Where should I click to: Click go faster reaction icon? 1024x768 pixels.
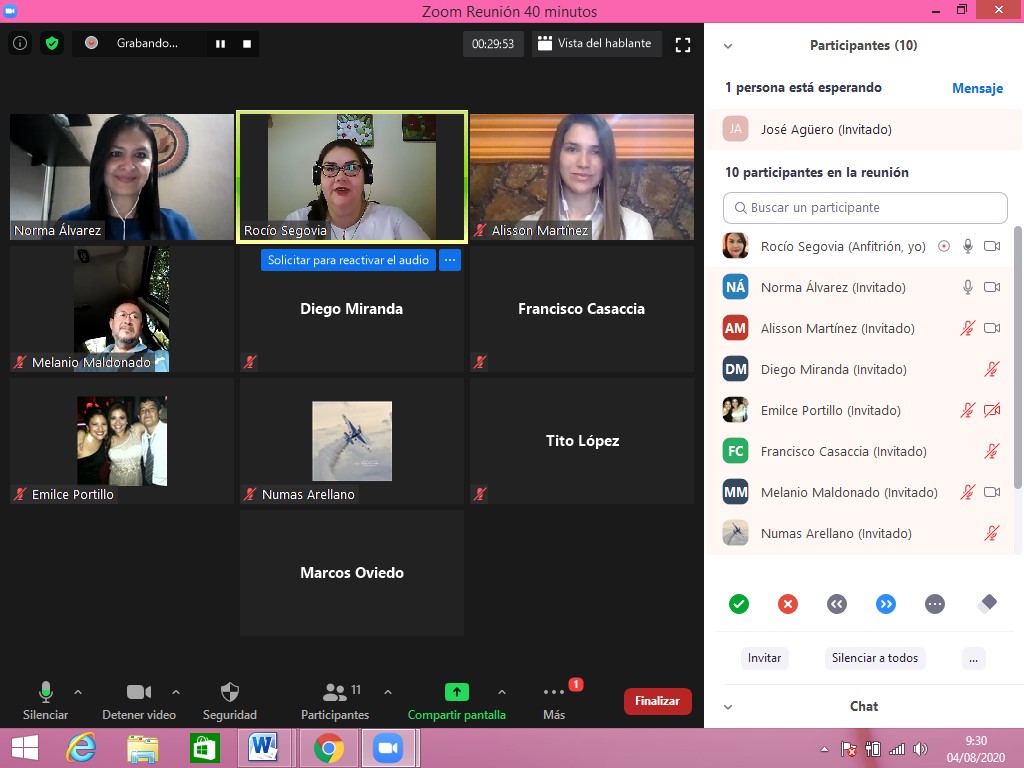pos(886,604)
